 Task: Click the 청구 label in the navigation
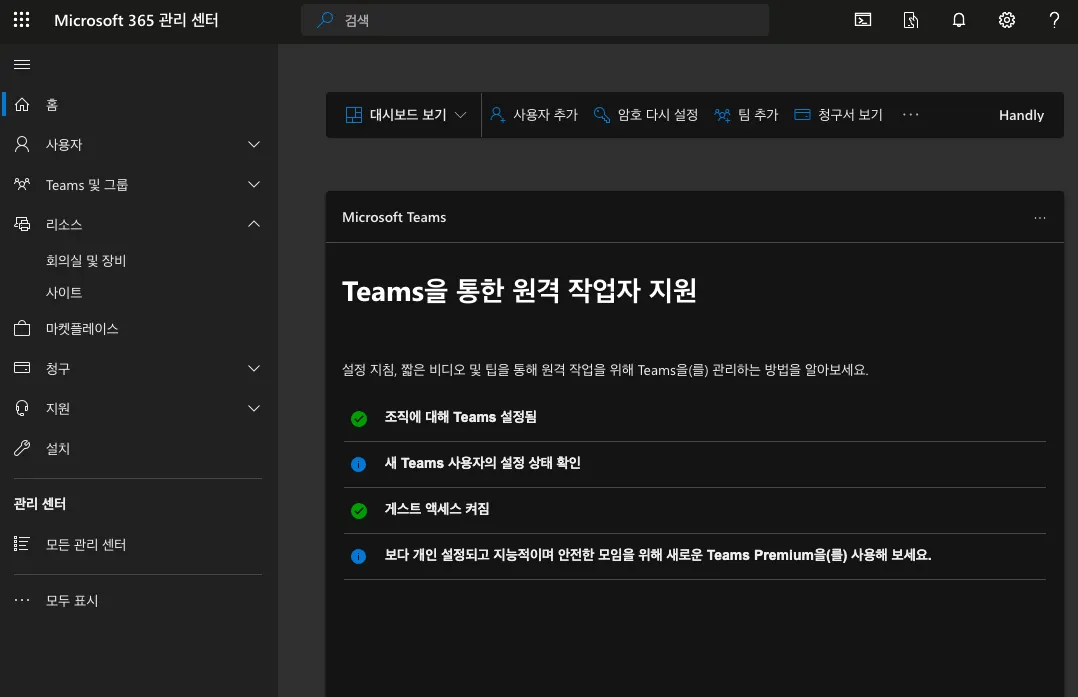58,368
